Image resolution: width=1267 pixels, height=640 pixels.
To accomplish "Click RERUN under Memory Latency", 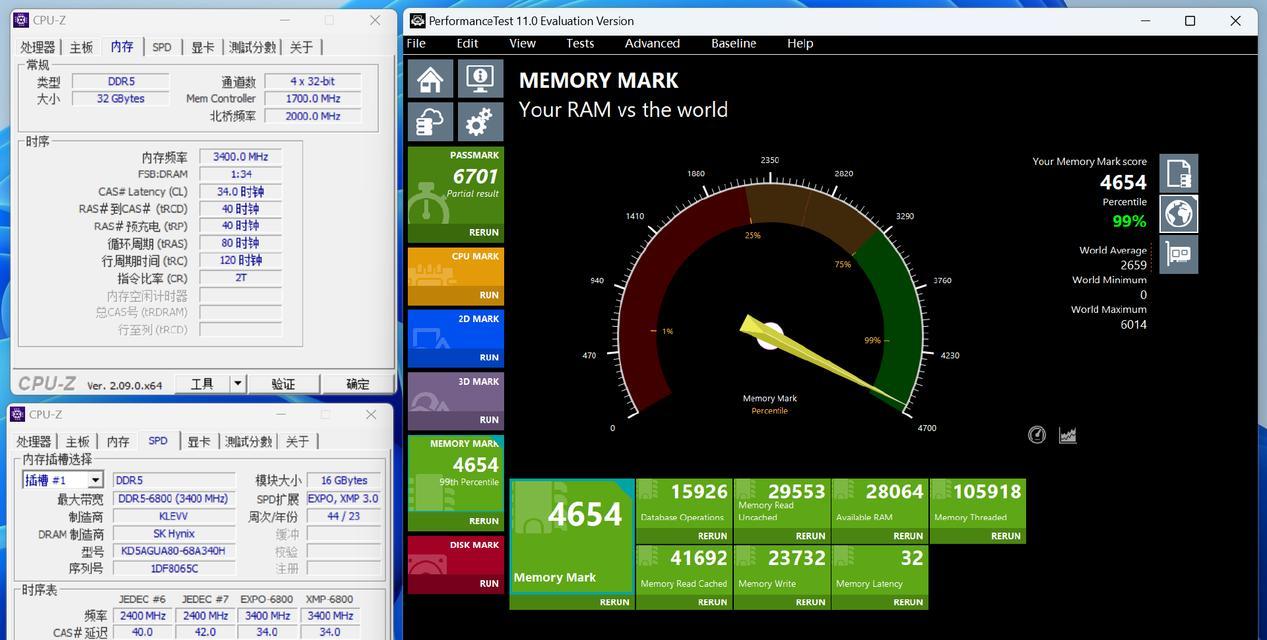I will 908,602.
